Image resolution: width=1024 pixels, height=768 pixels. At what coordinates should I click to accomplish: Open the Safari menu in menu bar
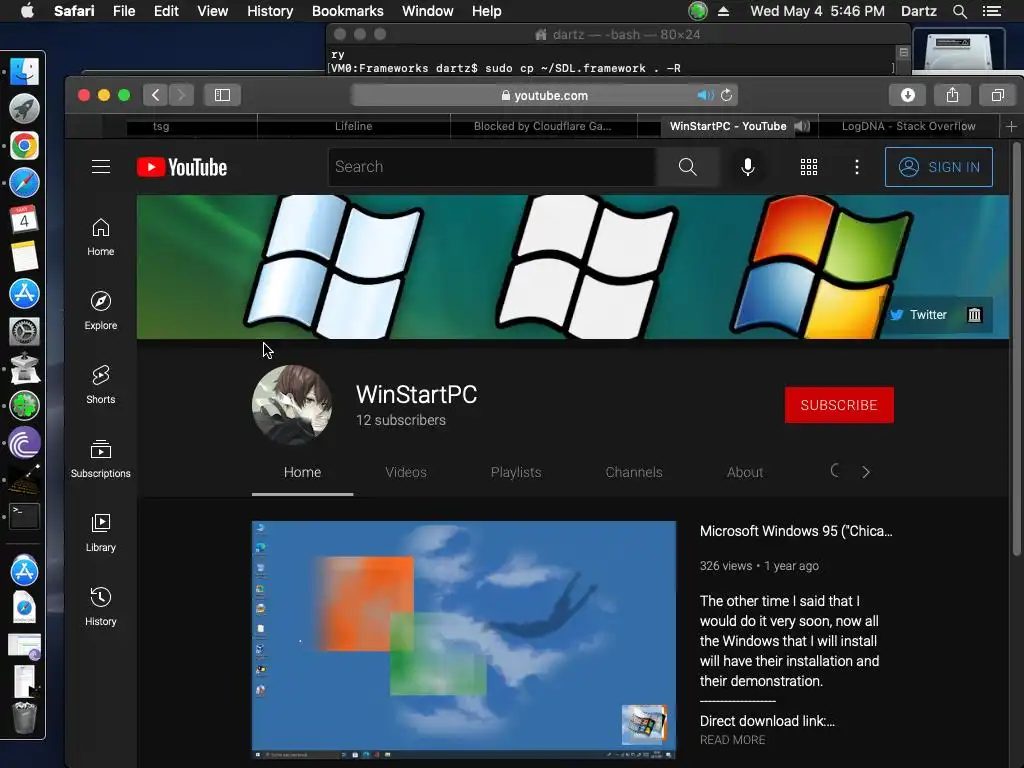coord(74,11)
